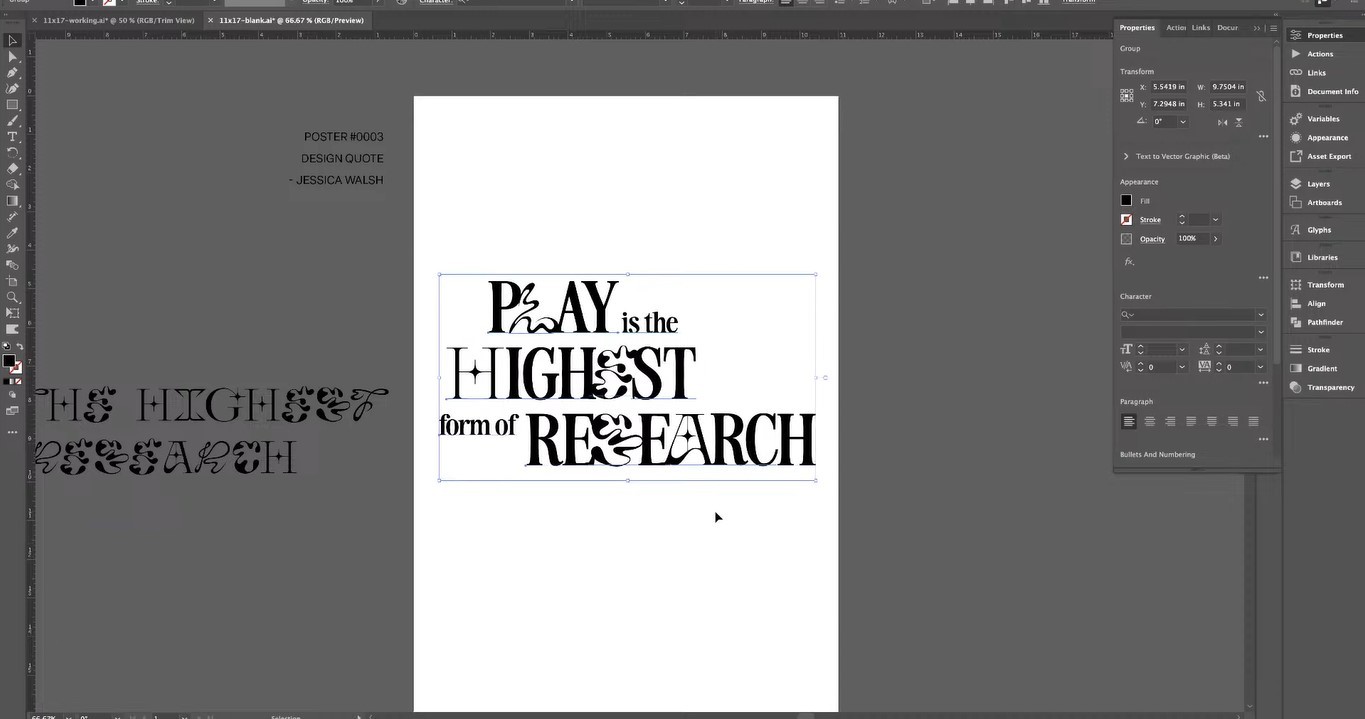Open the Layers panel icon
The width and height of the screenshot is (1365, 719).
click(1296, 184)
